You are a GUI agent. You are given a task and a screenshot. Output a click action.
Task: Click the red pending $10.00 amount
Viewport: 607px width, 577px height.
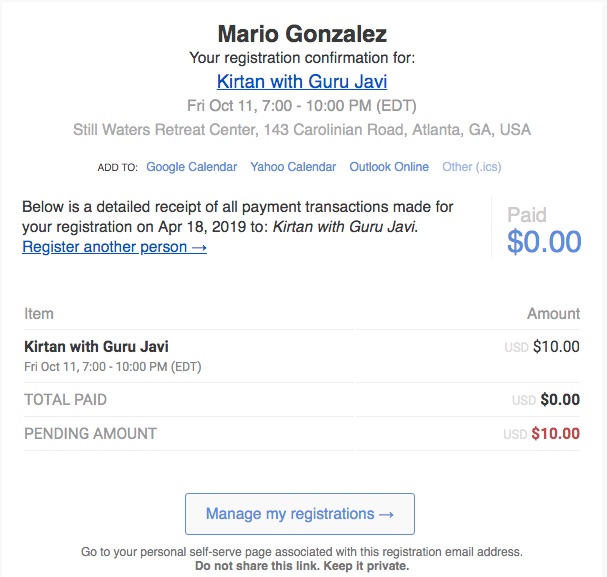555,434
